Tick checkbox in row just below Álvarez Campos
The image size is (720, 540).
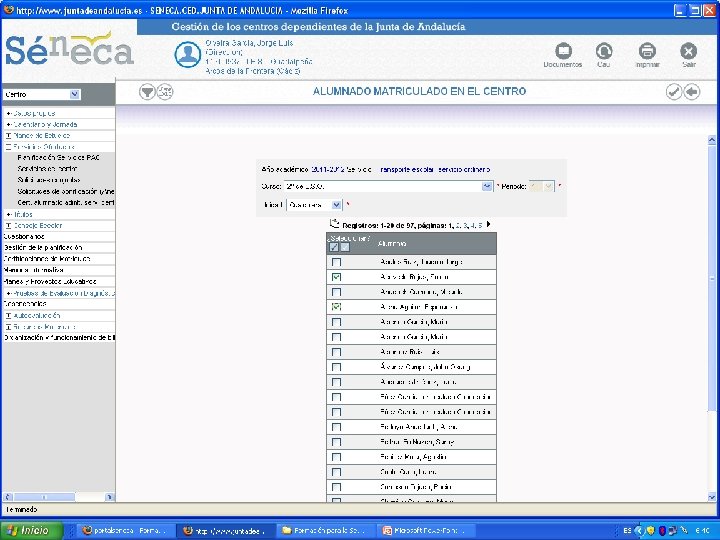[337, 382]
